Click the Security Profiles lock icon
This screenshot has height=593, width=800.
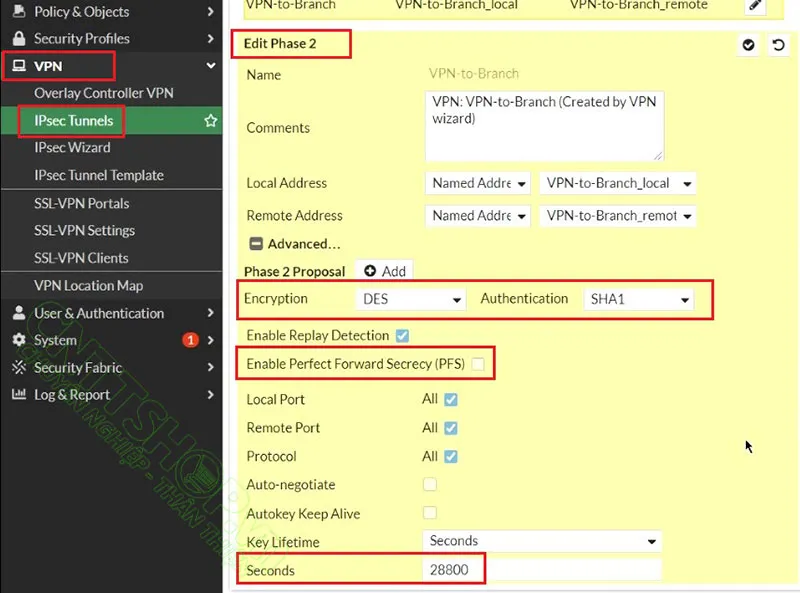pyautogui.click(x=18, y=39)
